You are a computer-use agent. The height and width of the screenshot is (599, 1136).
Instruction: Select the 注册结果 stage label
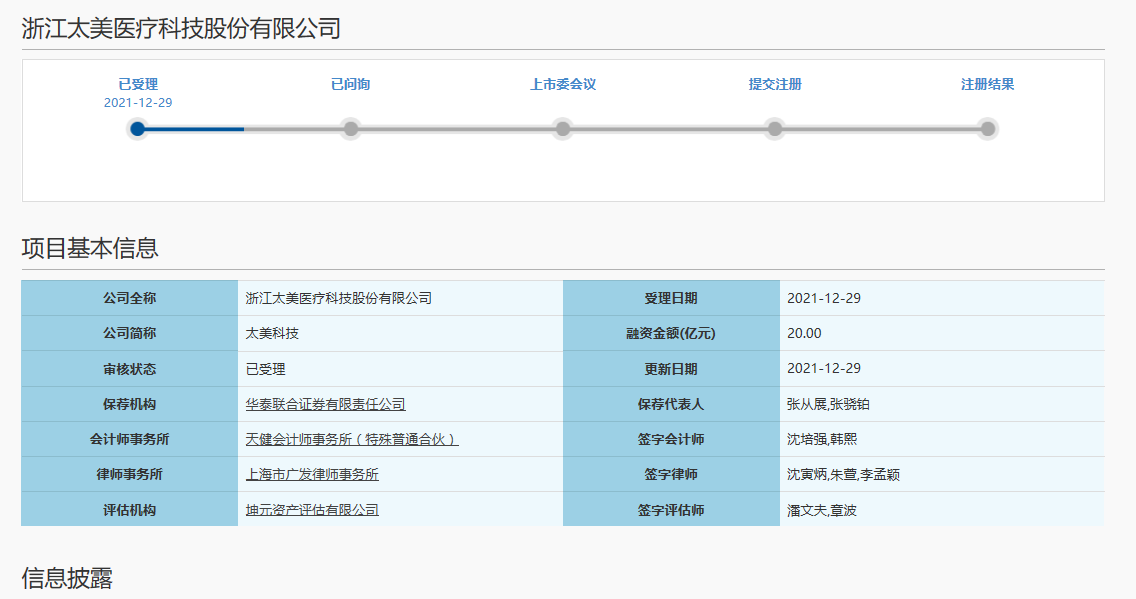click(x=987, y=84)
